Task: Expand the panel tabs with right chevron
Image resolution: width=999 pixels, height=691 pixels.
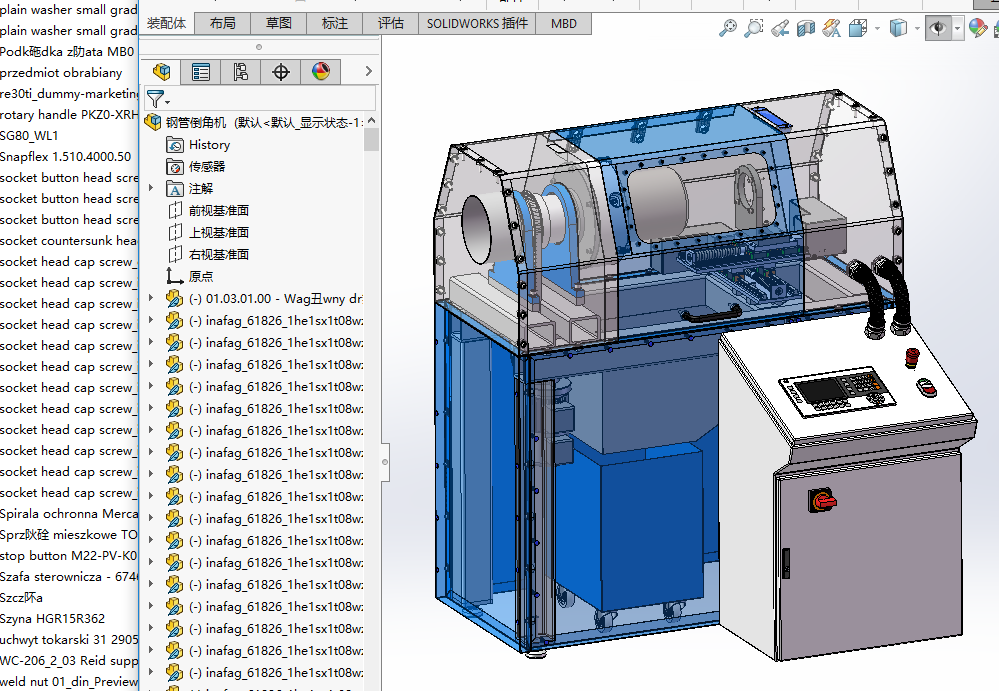Action: (368, 72)
